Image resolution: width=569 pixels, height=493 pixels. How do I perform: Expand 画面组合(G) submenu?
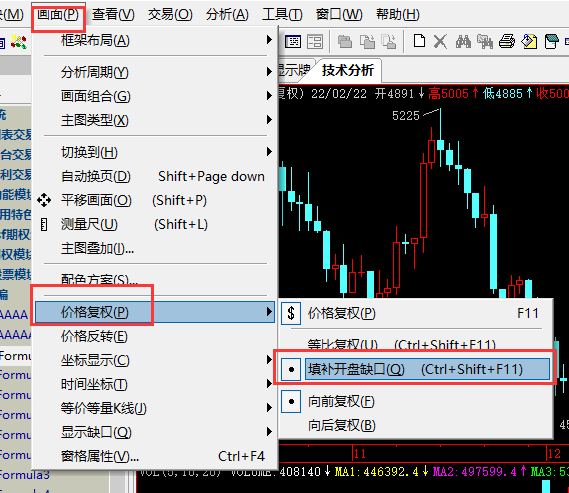coord(155,96)
